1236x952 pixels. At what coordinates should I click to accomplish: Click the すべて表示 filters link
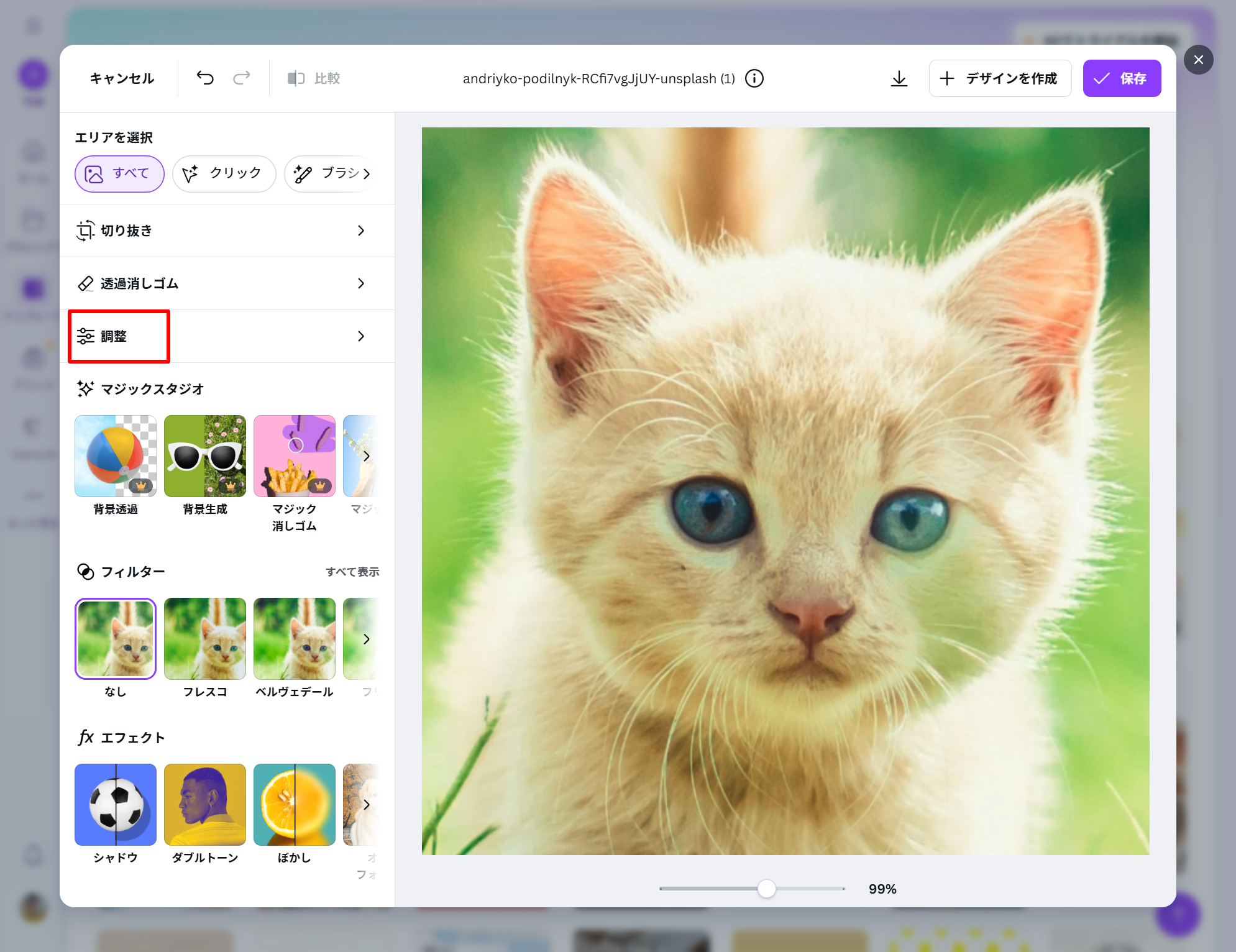pyautogui.click(x=352, y=572)
